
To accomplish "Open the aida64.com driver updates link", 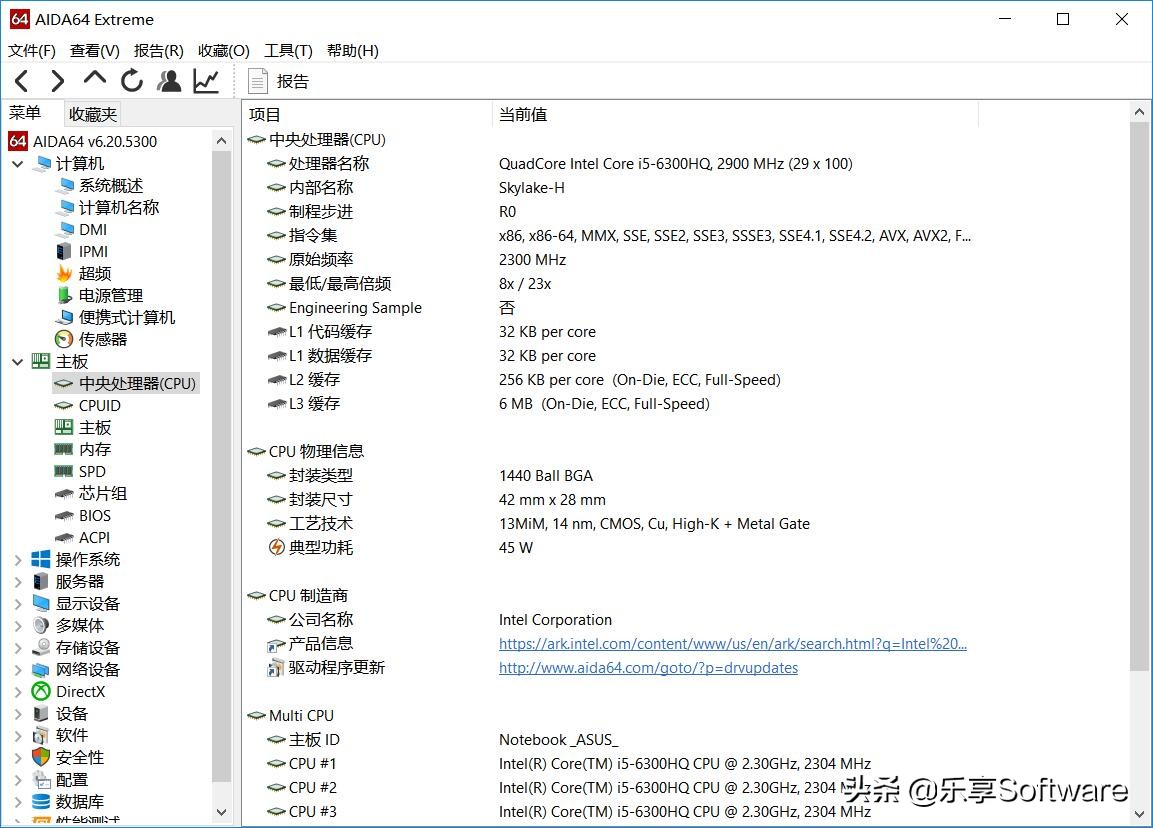I will (648, 667).
